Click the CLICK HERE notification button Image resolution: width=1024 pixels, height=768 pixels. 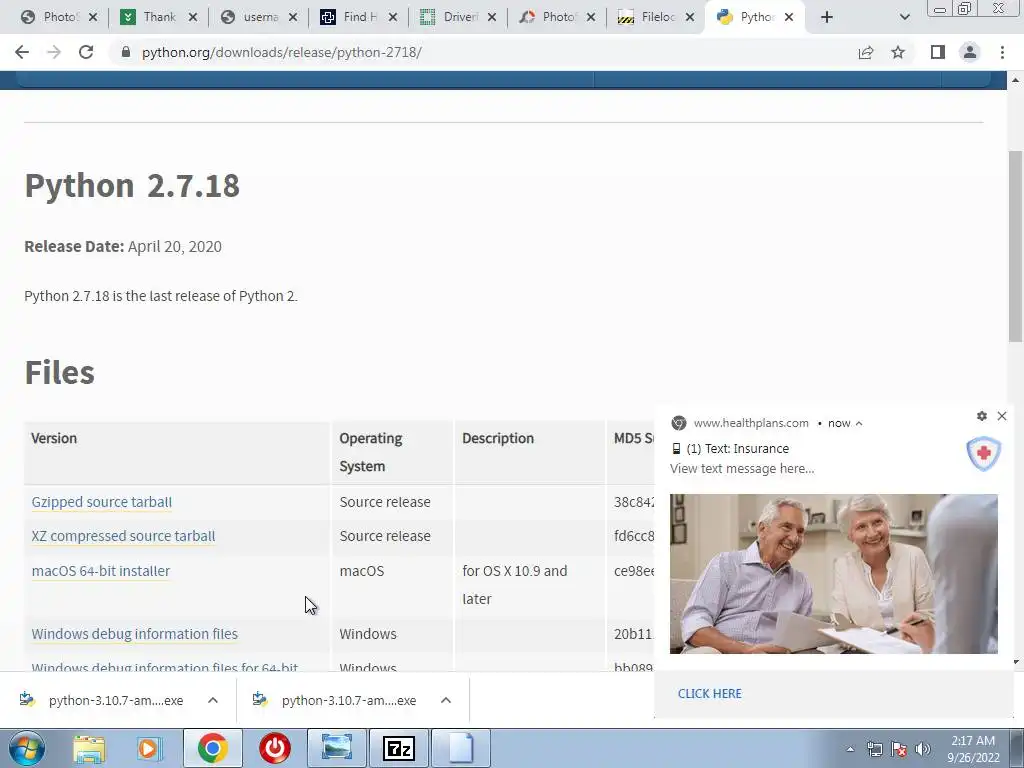(x=710, y=694)
